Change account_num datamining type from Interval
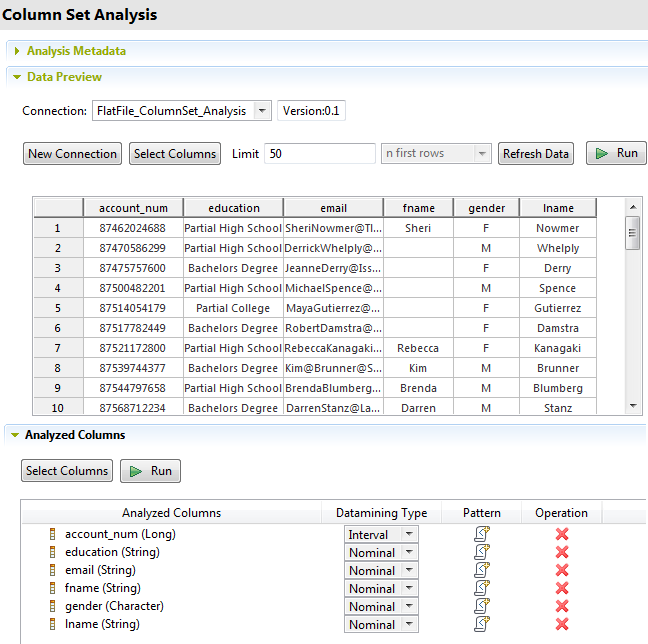This screenshot has width=648, height=644. coord(409,535)
